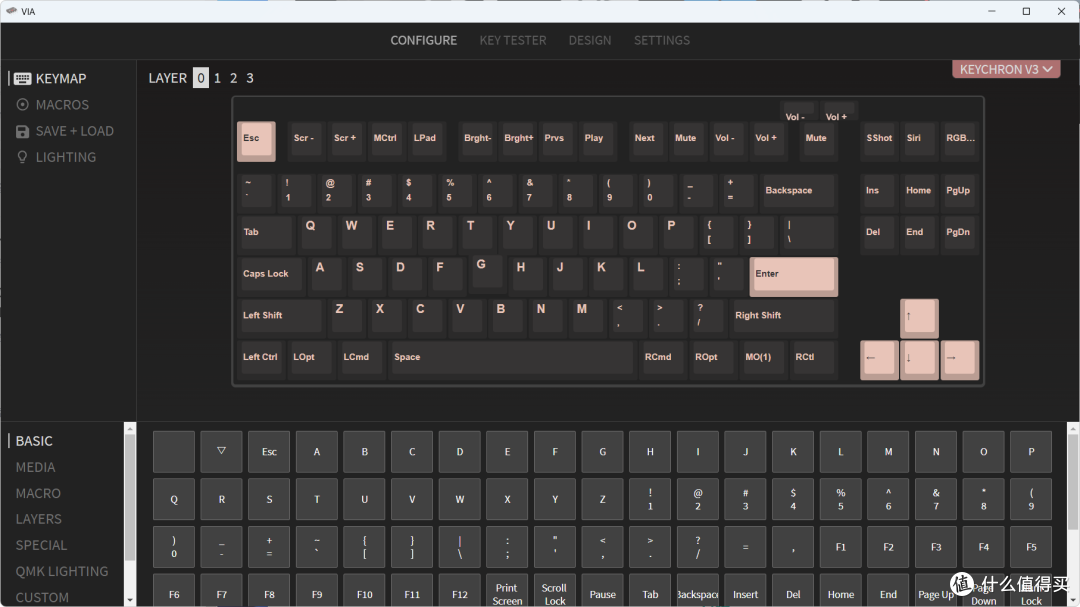Select the Backspace key on the layout
This screenshot has height=607, width=1080.
click(x=798, y=191)
